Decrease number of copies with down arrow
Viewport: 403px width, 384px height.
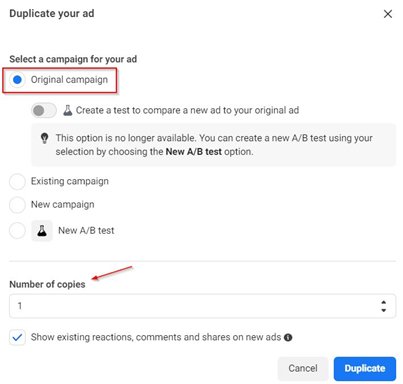tap(384, 310)
